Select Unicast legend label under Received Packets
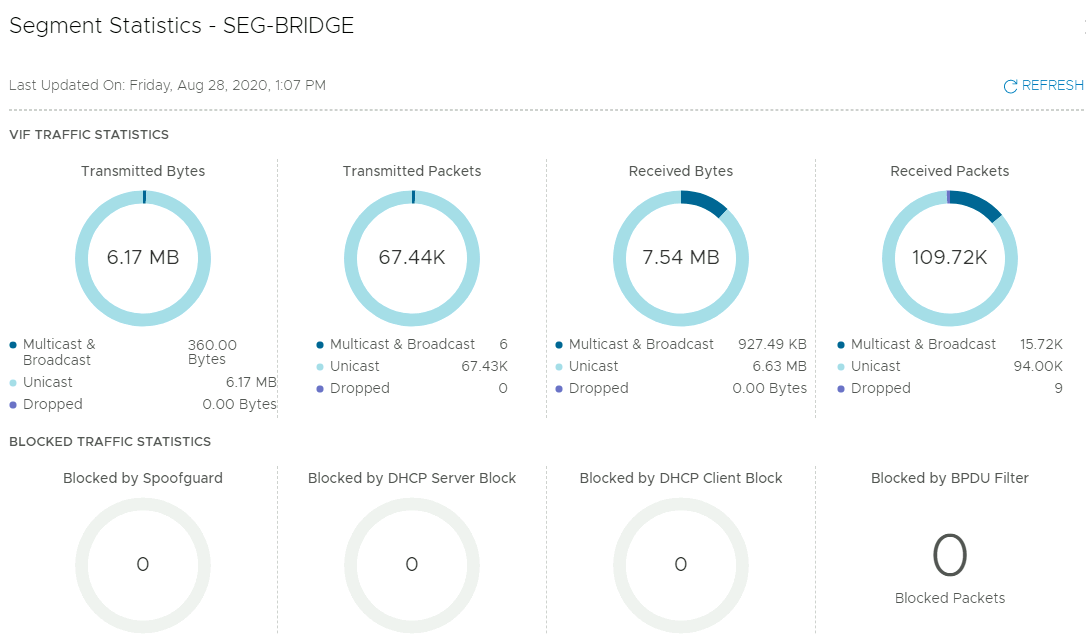Screen dimensions: 1086x642 click(x=875, y=366)
